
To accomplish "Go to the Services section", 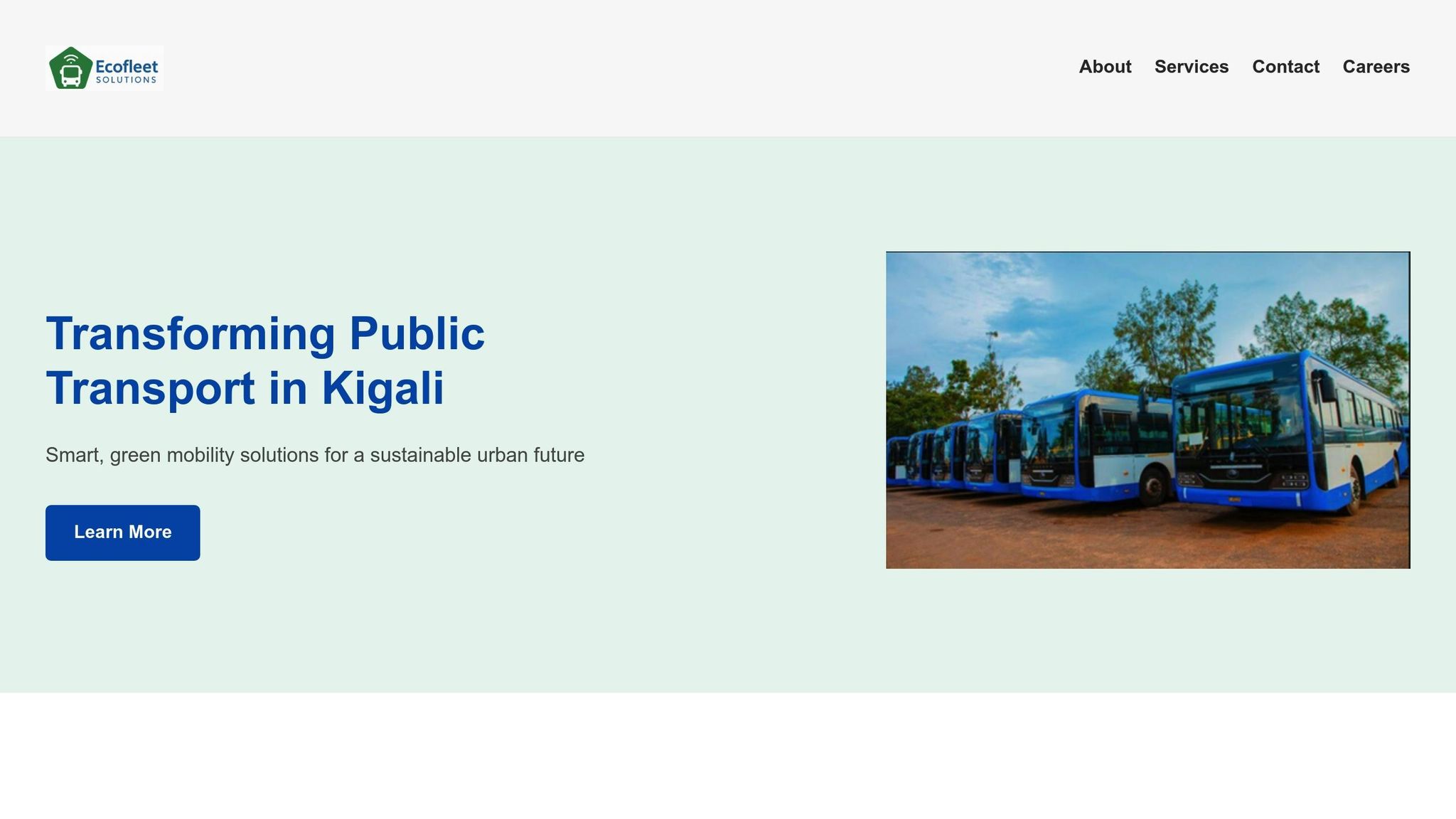I will point(1191,67).
